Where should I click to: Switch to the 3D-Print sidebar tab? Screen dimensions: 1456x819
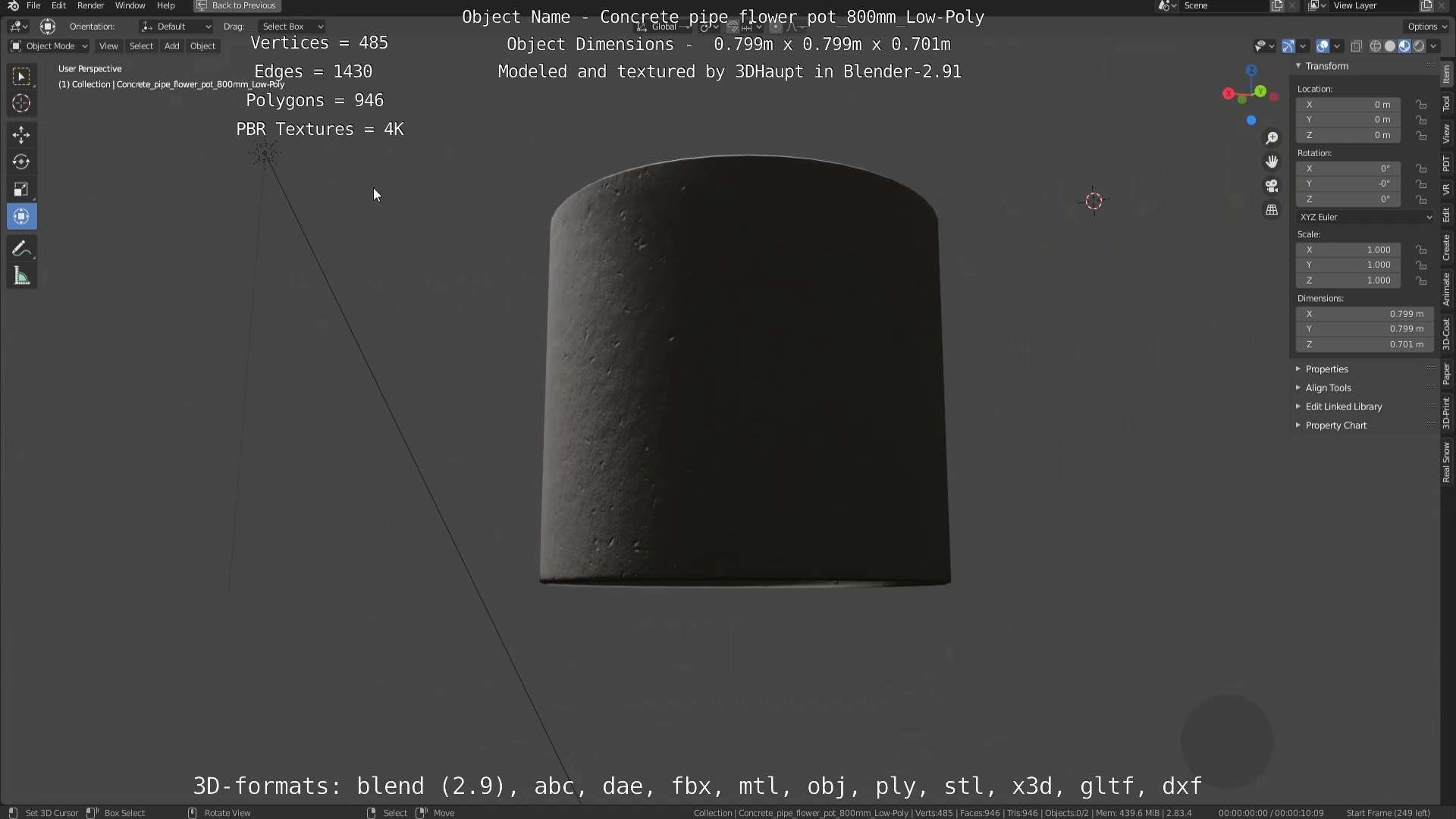click(x=1447, y=413)
